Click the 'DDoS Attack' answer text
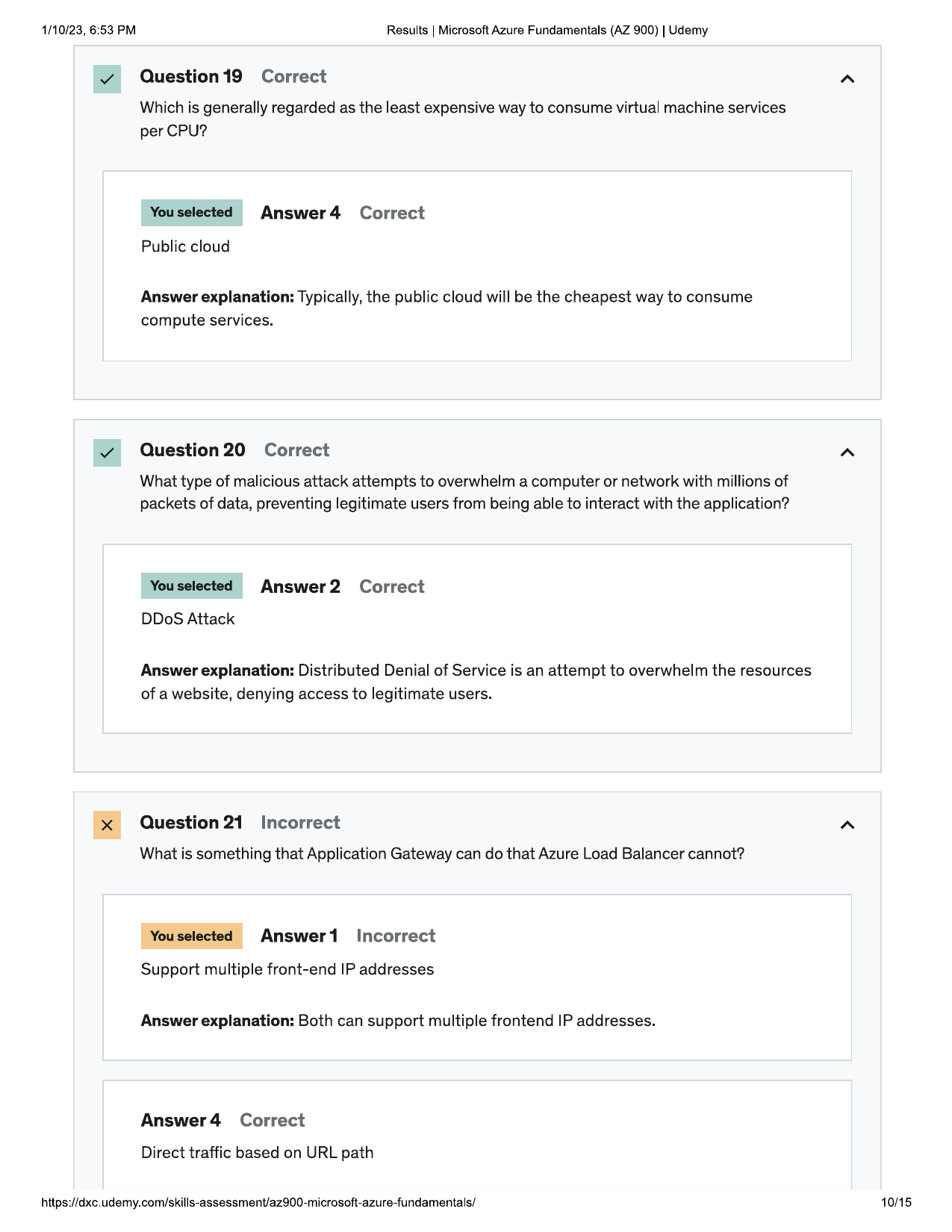Screen dimensions: 952x1232 point(188,619)
